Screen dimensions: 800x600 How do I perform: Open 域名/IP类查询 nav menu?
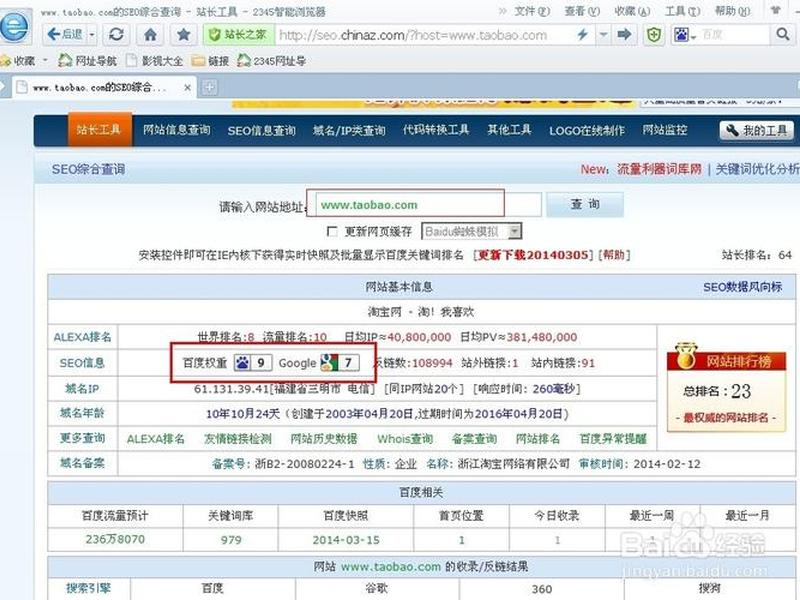click(349, 130)
